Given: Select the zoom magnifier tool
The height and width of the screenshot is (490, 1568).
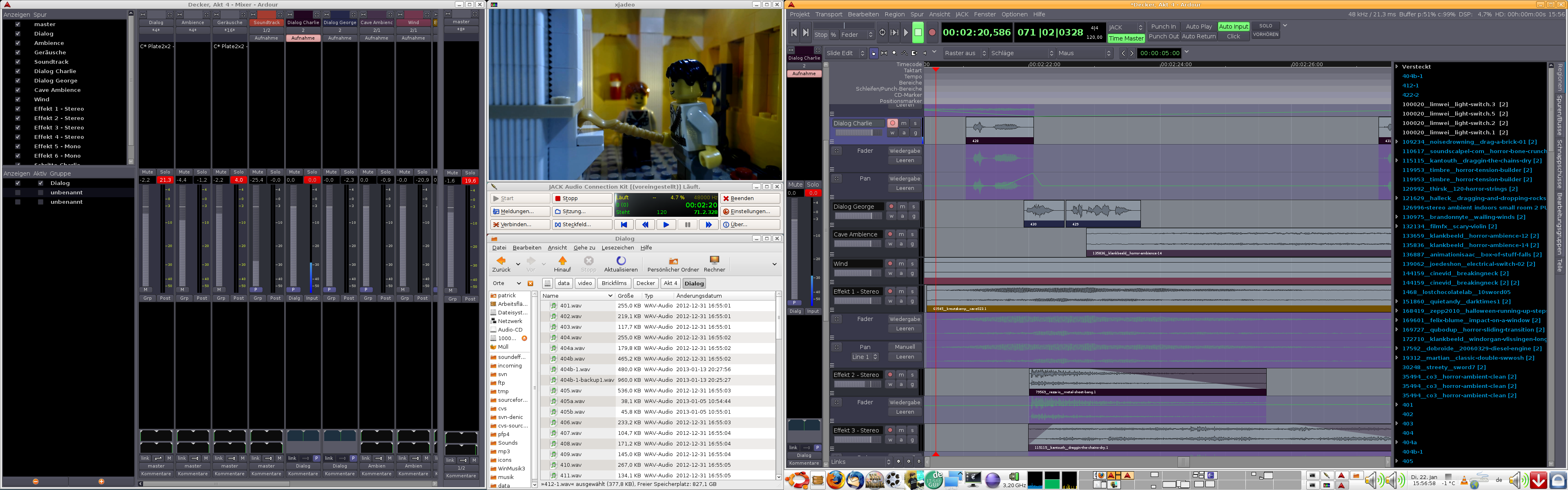Looking at the screenshot, I should (894, 53).
